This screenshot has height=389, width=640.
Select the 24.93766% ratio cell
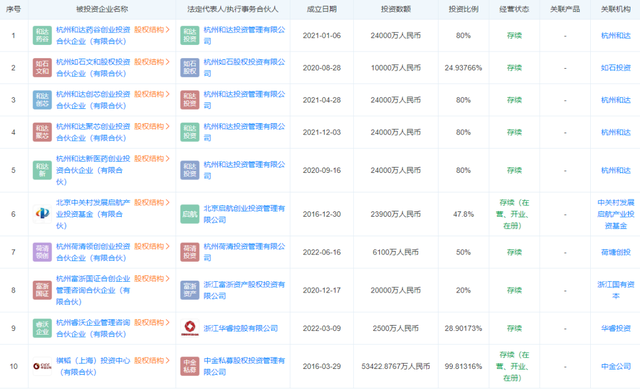point(463,68)
